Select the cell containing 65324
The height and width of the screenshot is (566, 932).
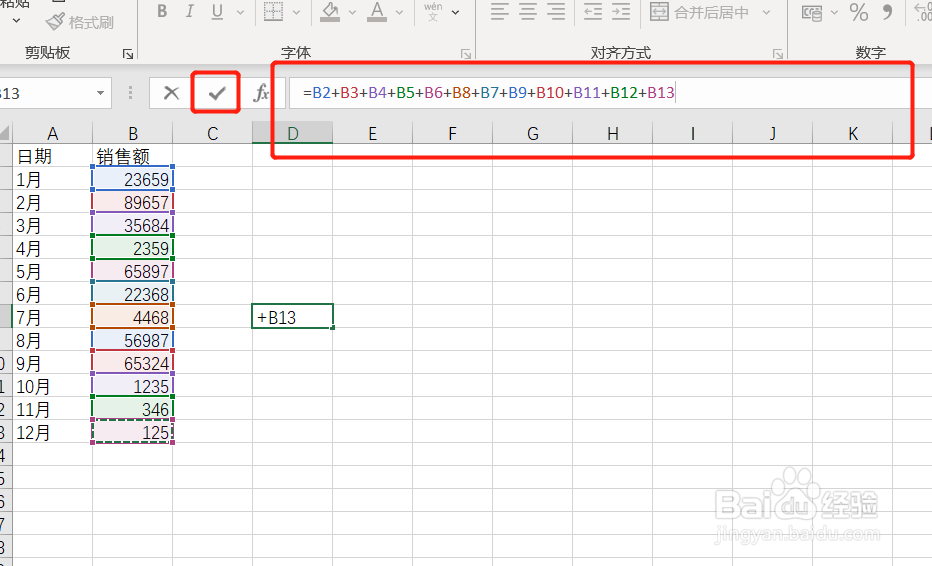coord(133,363)
